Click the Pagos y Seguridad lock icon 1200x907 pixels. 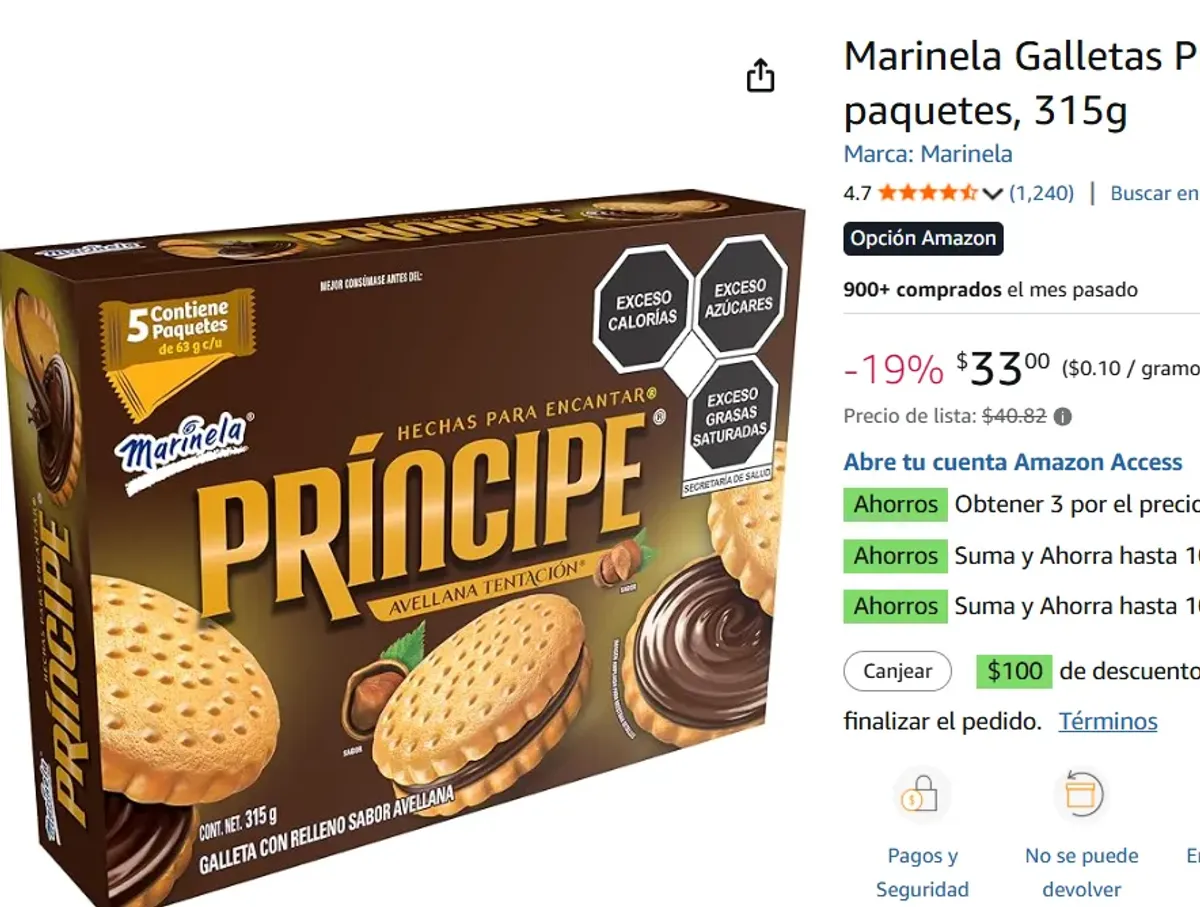[x=921, y=795]
